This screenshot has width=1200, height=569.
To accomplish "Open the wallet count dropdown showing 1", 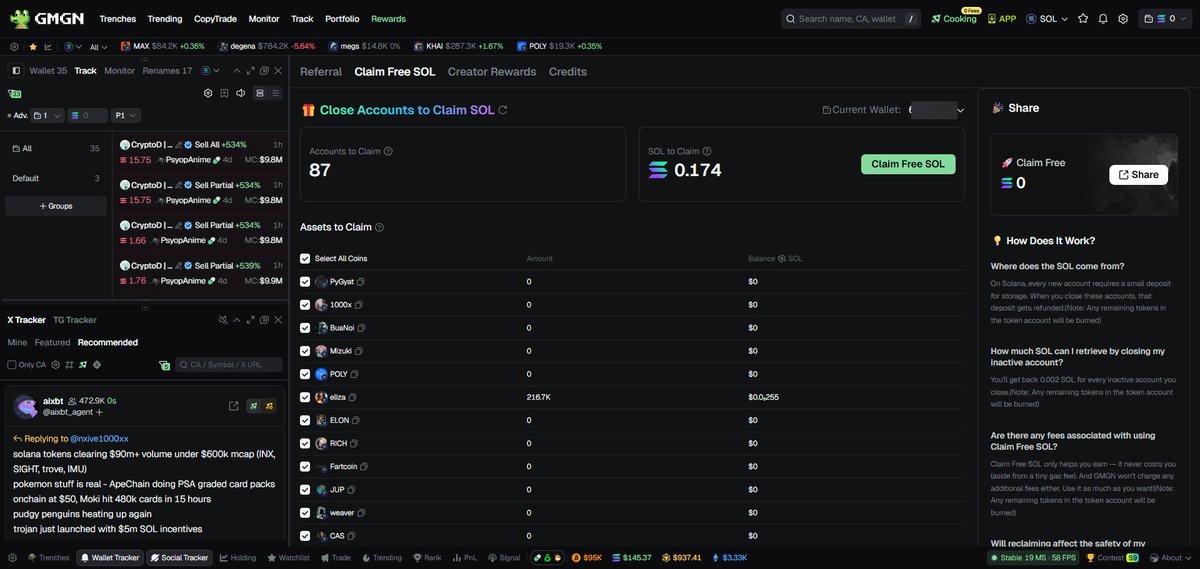I will pyautogui.click(x=48, y=116).
